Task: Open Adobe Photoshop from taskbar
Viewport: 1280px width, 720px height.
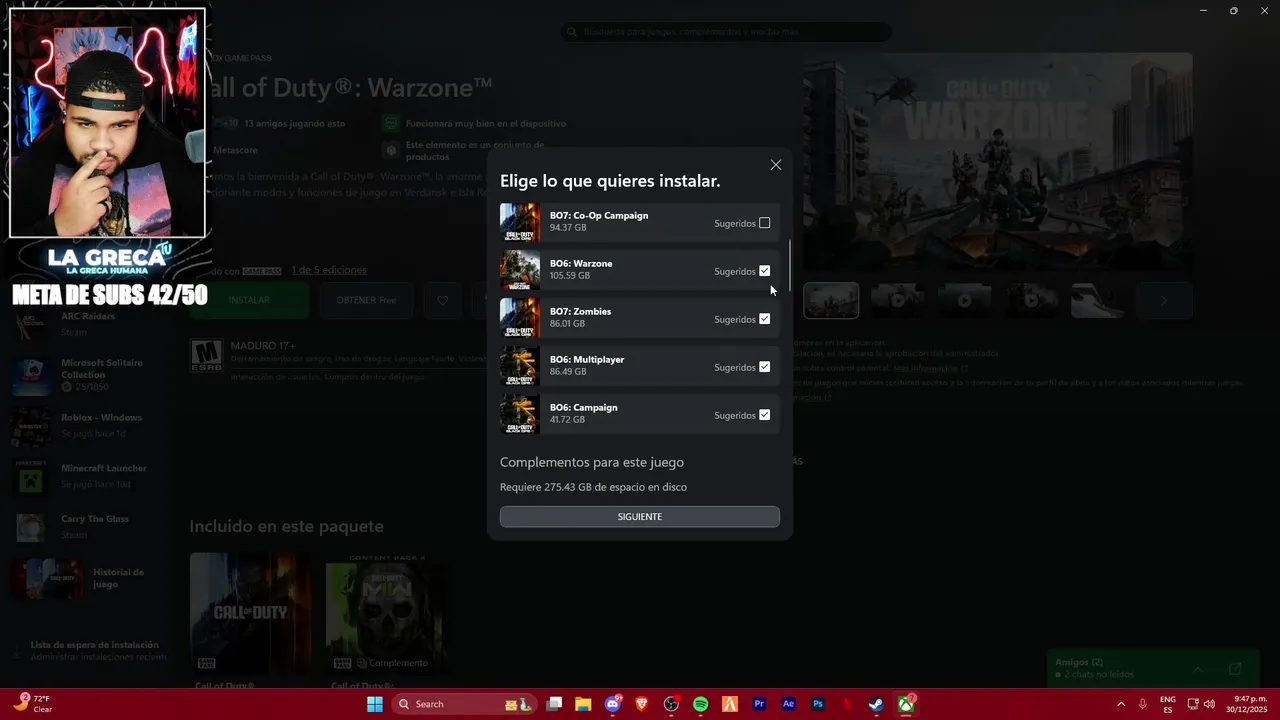Action: (817, 704)
